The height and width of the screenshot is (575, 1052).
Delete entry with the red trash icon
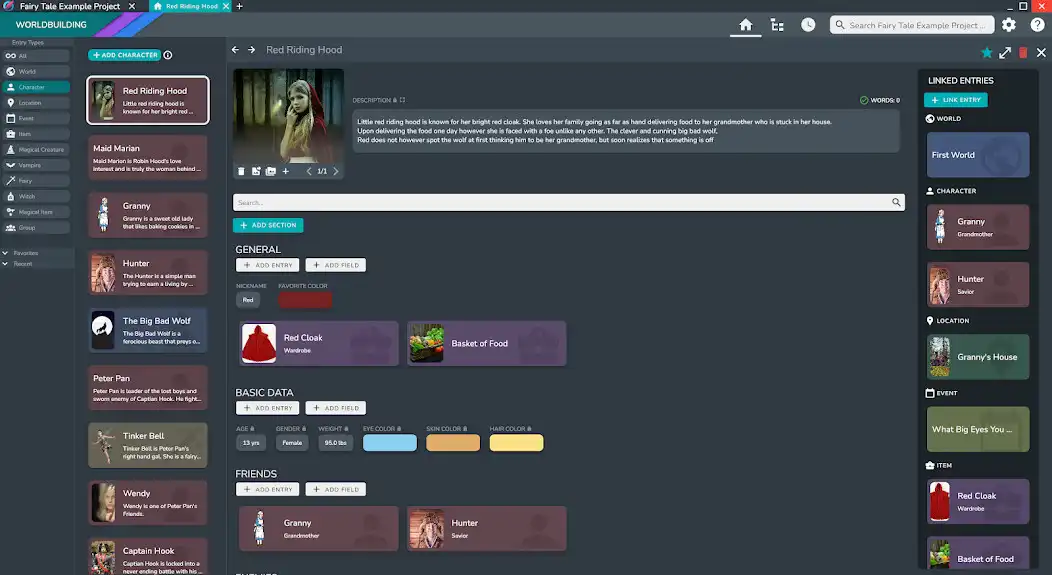pos(1023,52)
